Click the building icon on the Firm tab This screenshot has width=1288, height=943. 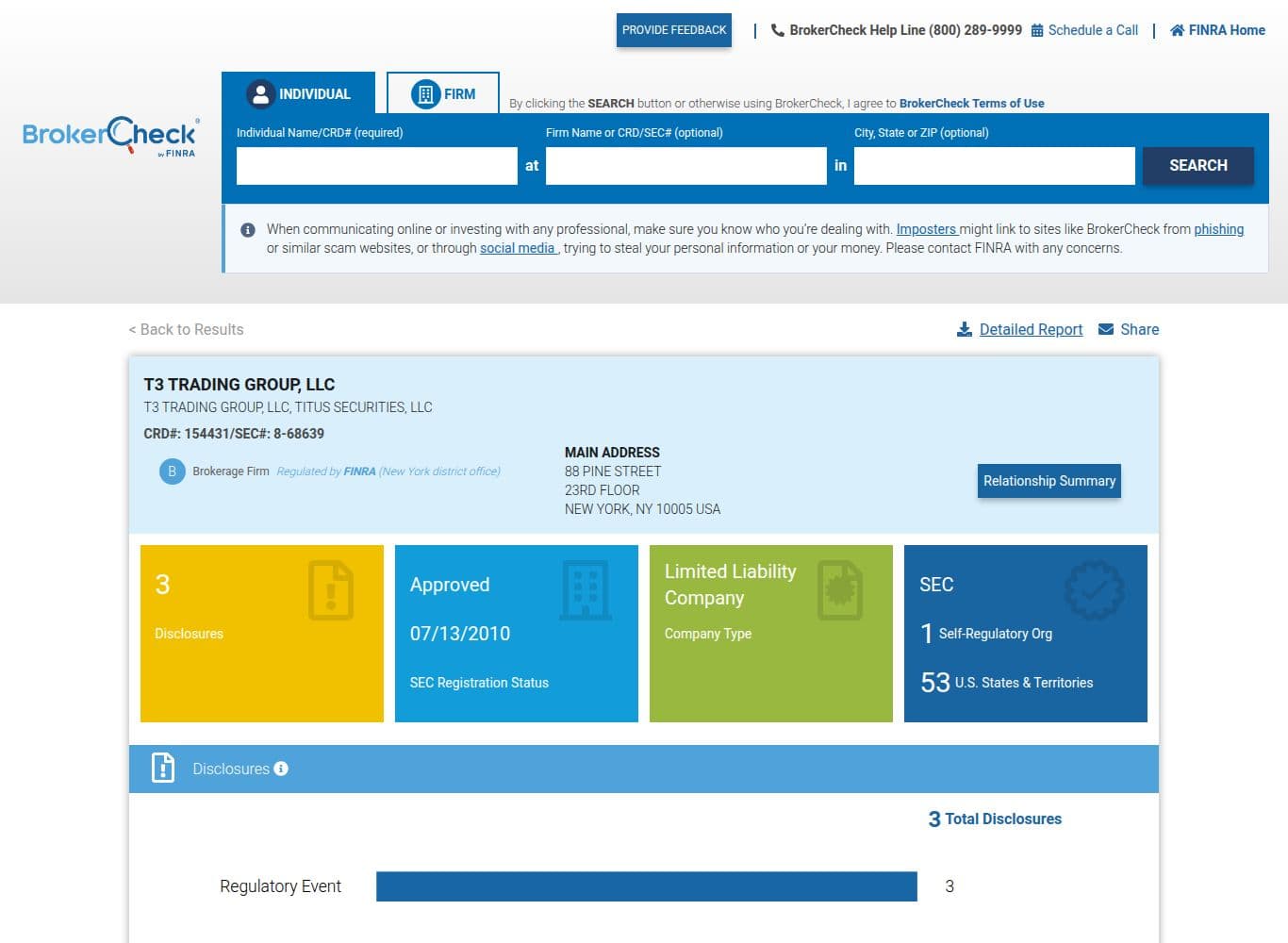[x=426, y=94]
